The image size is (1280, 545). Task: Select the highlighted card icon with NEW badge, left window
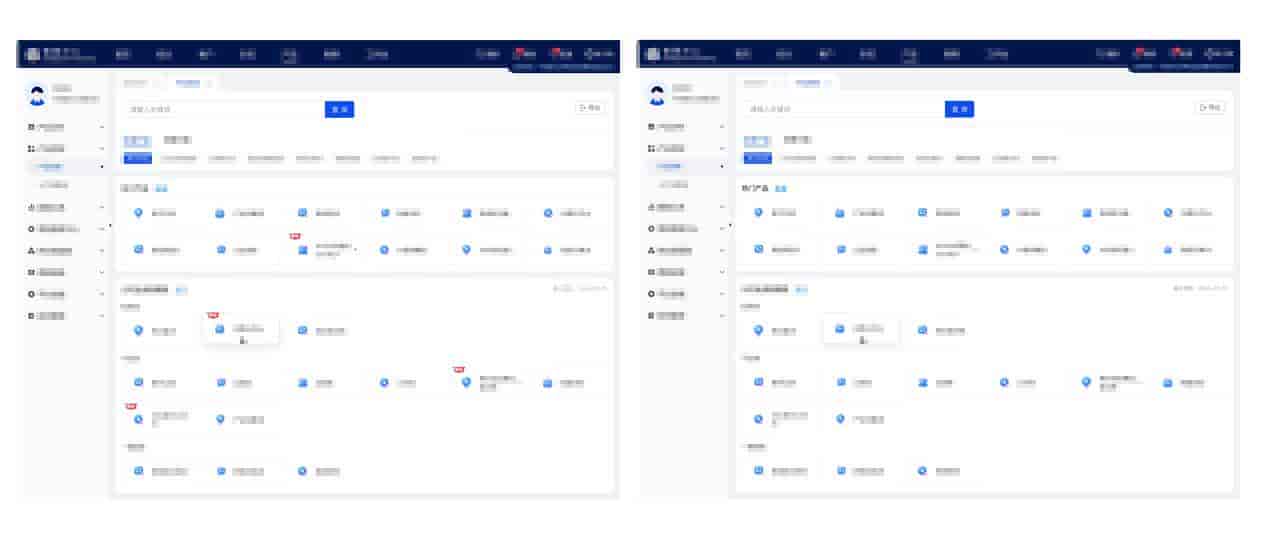[221, 329]
